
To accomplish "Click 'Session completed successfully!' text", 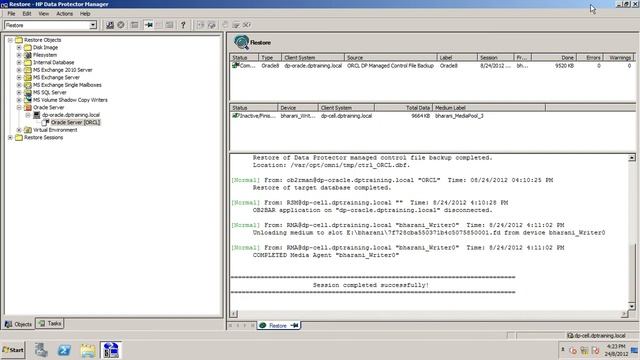I will 371,285.
